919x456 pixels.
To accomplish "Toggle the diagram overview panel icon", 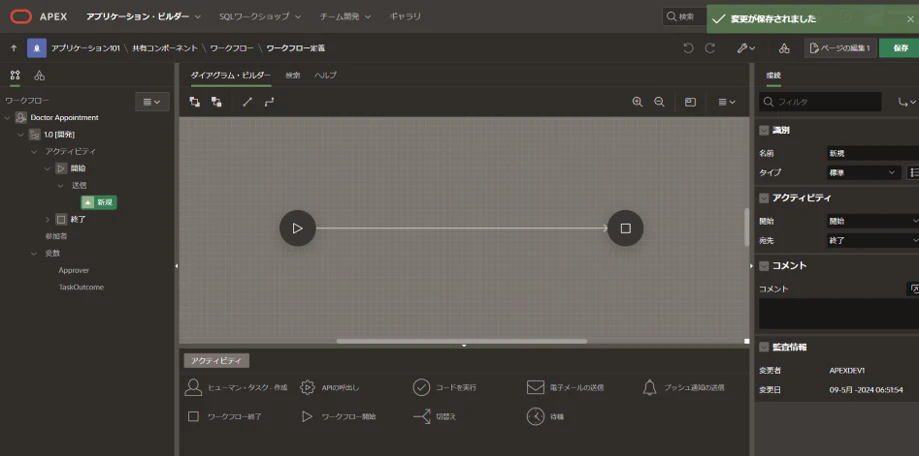I will click(x=690, y=102).
